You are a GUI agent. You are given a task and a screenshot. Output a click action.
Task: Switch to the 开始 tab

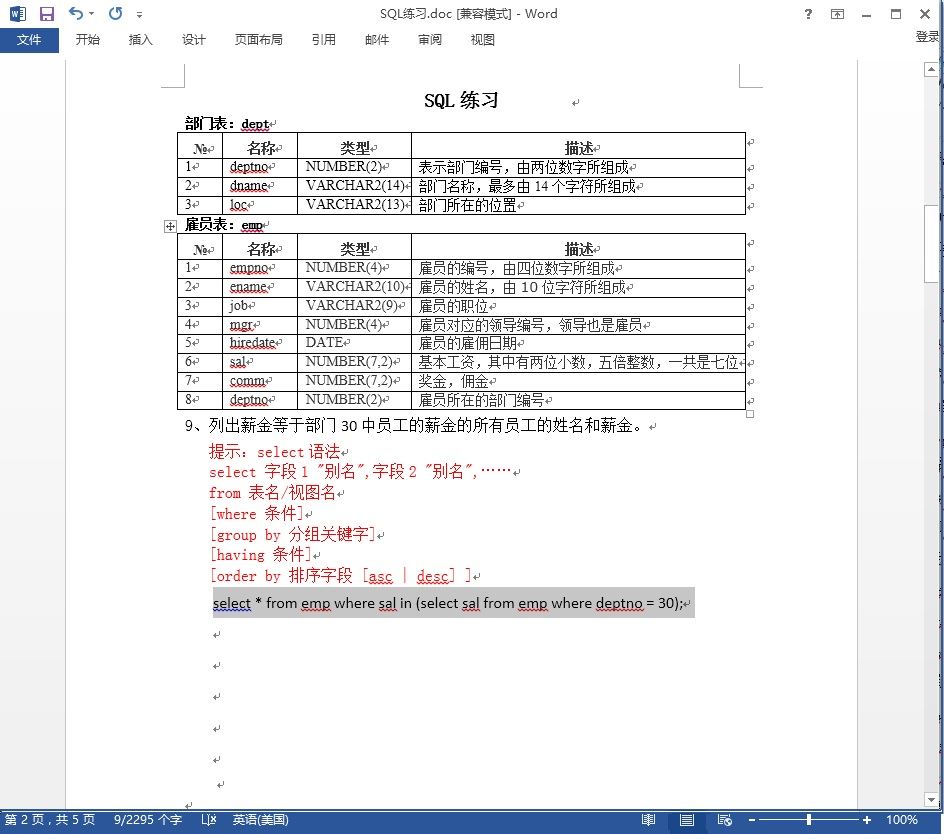87,40
